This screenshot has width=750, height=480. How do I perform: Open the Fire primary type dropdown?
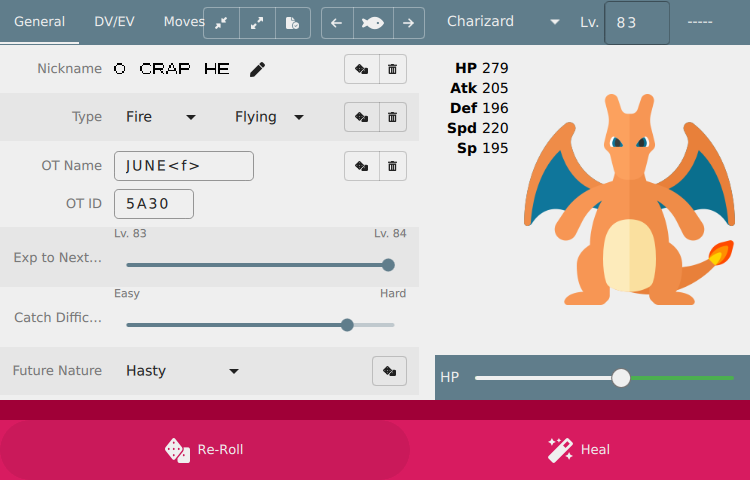[x=161, y=117]
